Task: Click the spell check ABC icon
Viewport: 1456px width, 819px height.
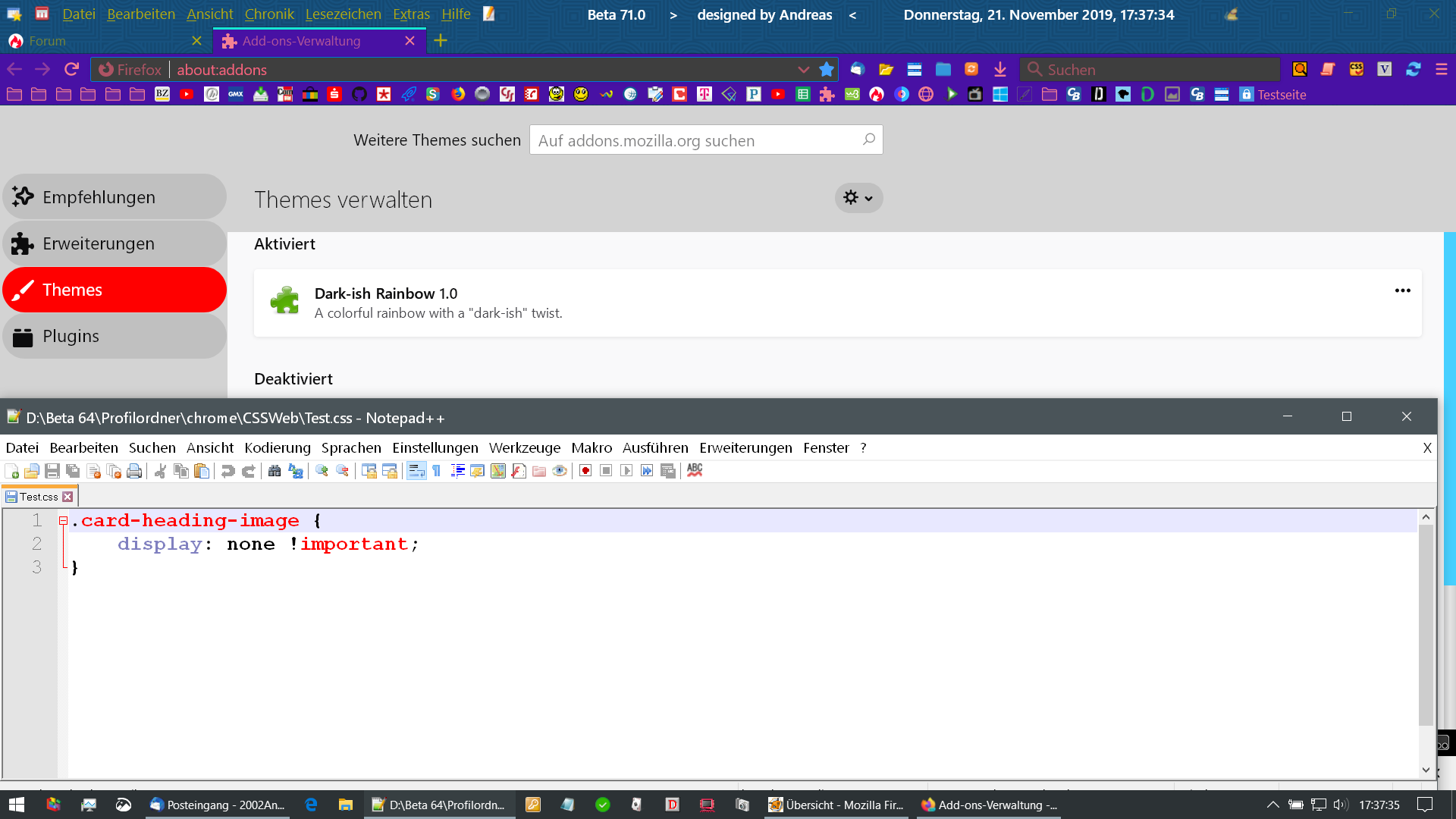Action: [695, 471]
